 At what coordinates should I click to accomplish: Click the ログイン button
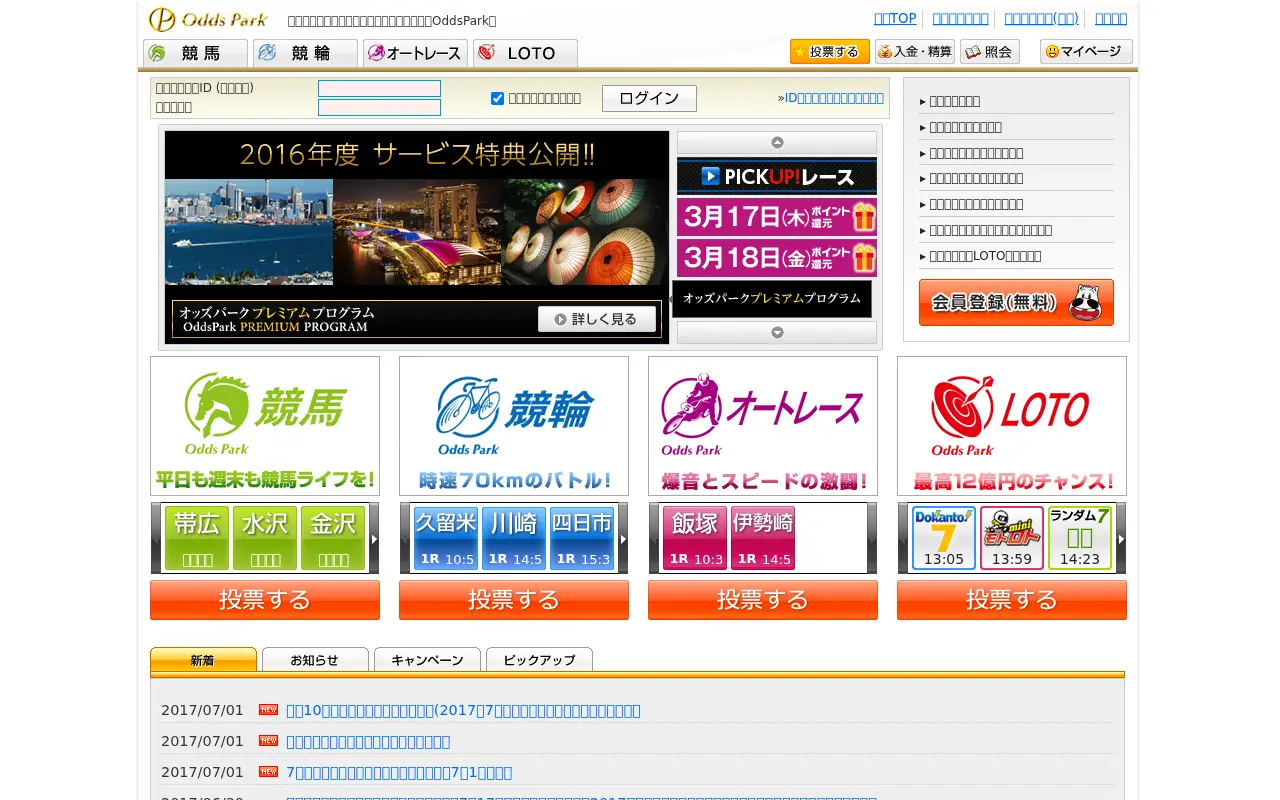[649, 98]
